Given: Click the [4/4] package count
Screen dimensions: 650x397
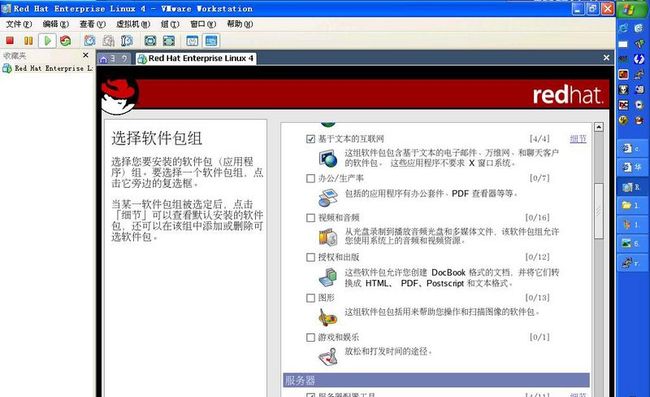Looking at the screenshot, I should [x=539, y=139].
